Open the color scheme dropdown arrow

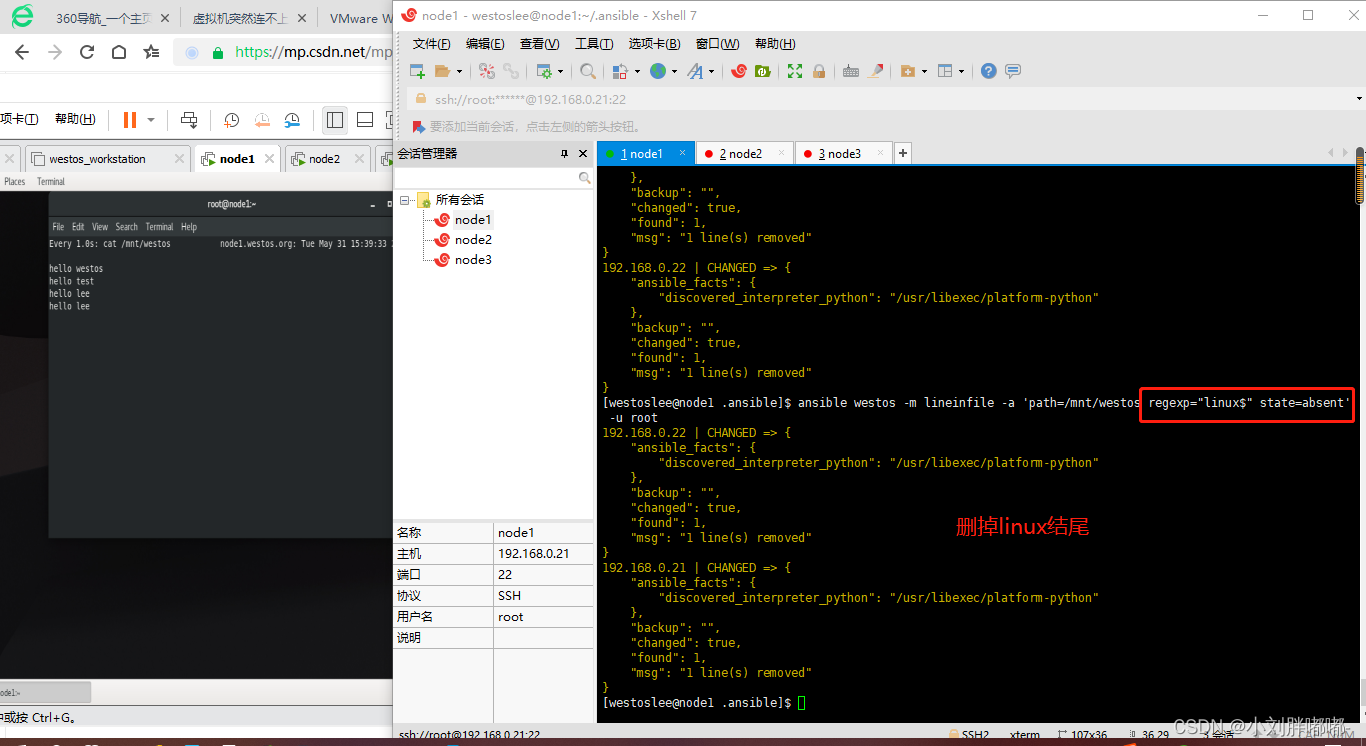point(636,71)
